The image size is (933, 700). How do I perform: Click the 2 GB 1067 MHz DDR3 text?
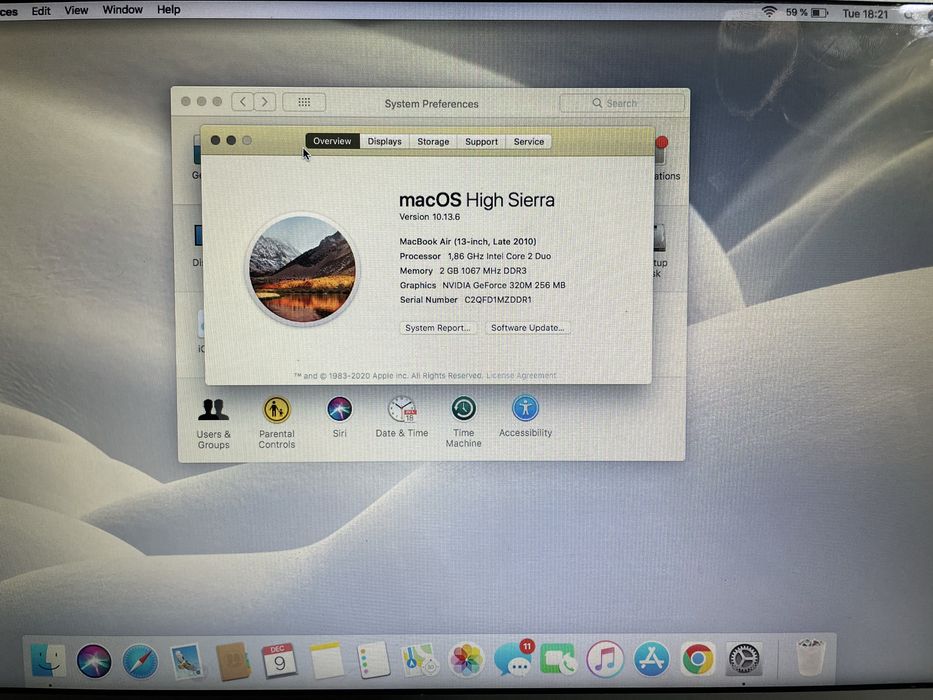pyautogui.click(x=483, y=271)
